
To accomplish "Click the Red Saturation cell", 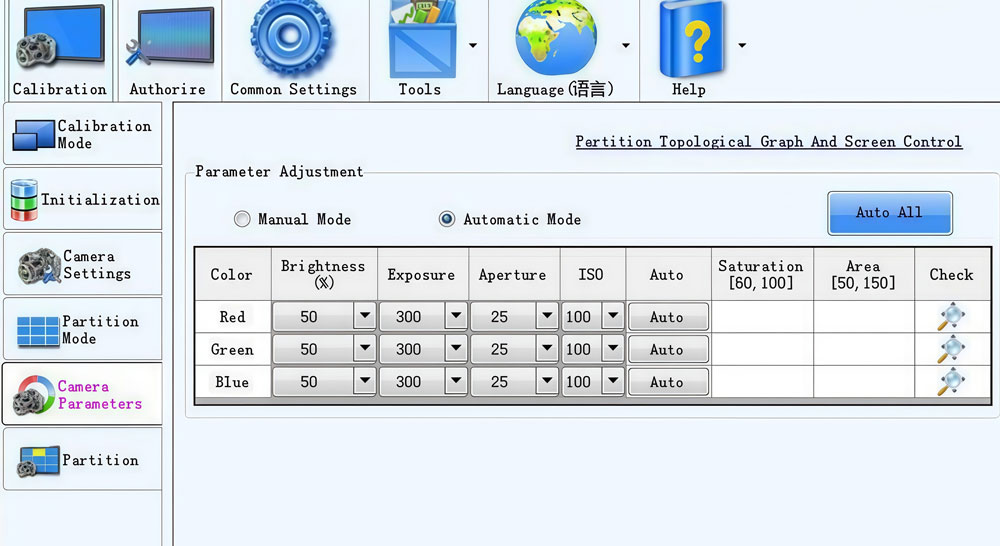I will (x=762, y=317).
